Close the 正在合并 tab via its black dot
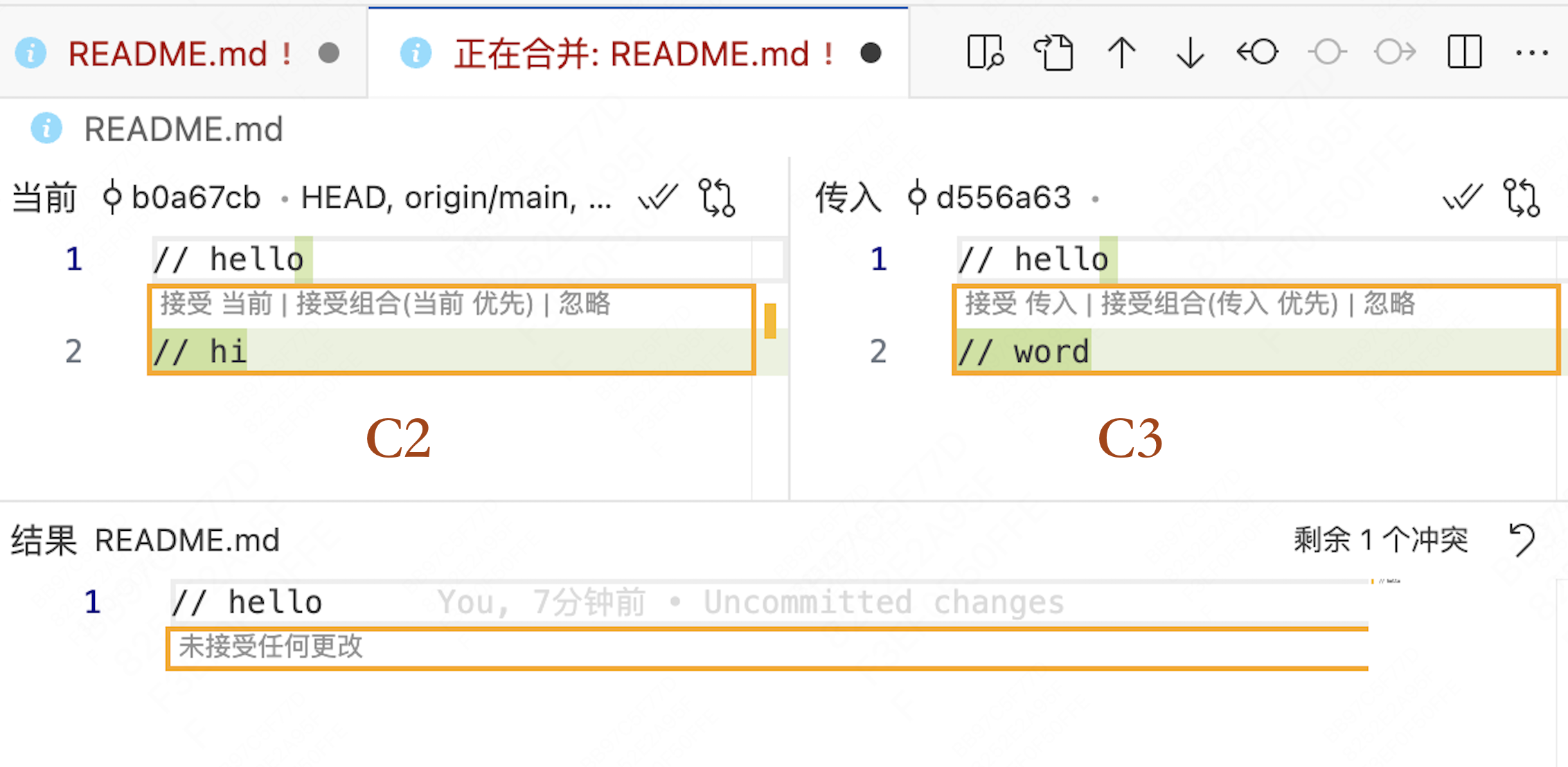This screenshot has height=767, width=1568. coord(871,53)
